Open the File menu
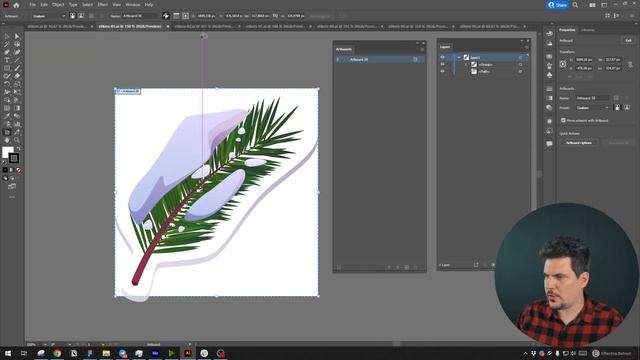Viewport: 640px width, 360px height. coord(32,5)
